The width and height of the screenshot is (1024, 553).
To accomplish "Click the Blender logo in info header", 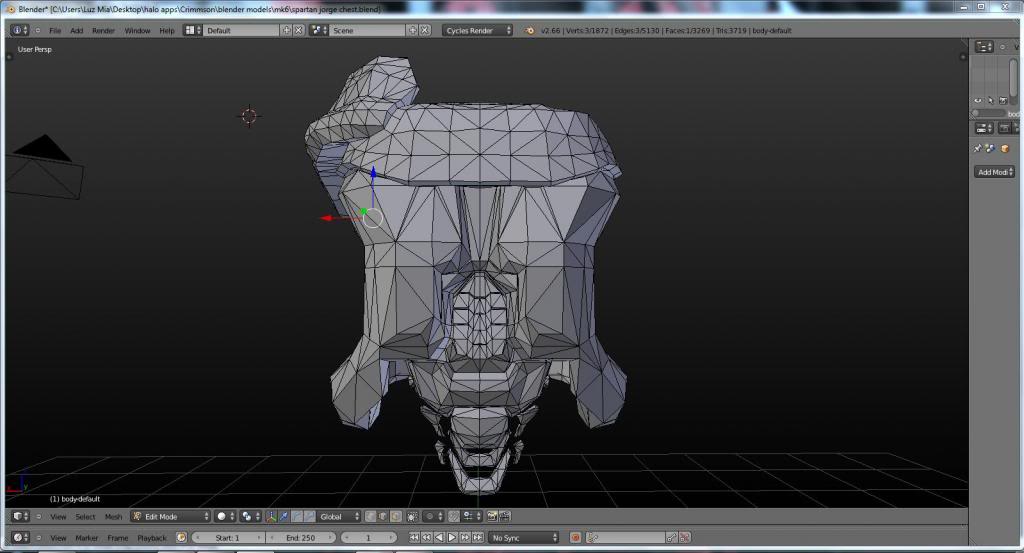I will [x=529, y=31].
